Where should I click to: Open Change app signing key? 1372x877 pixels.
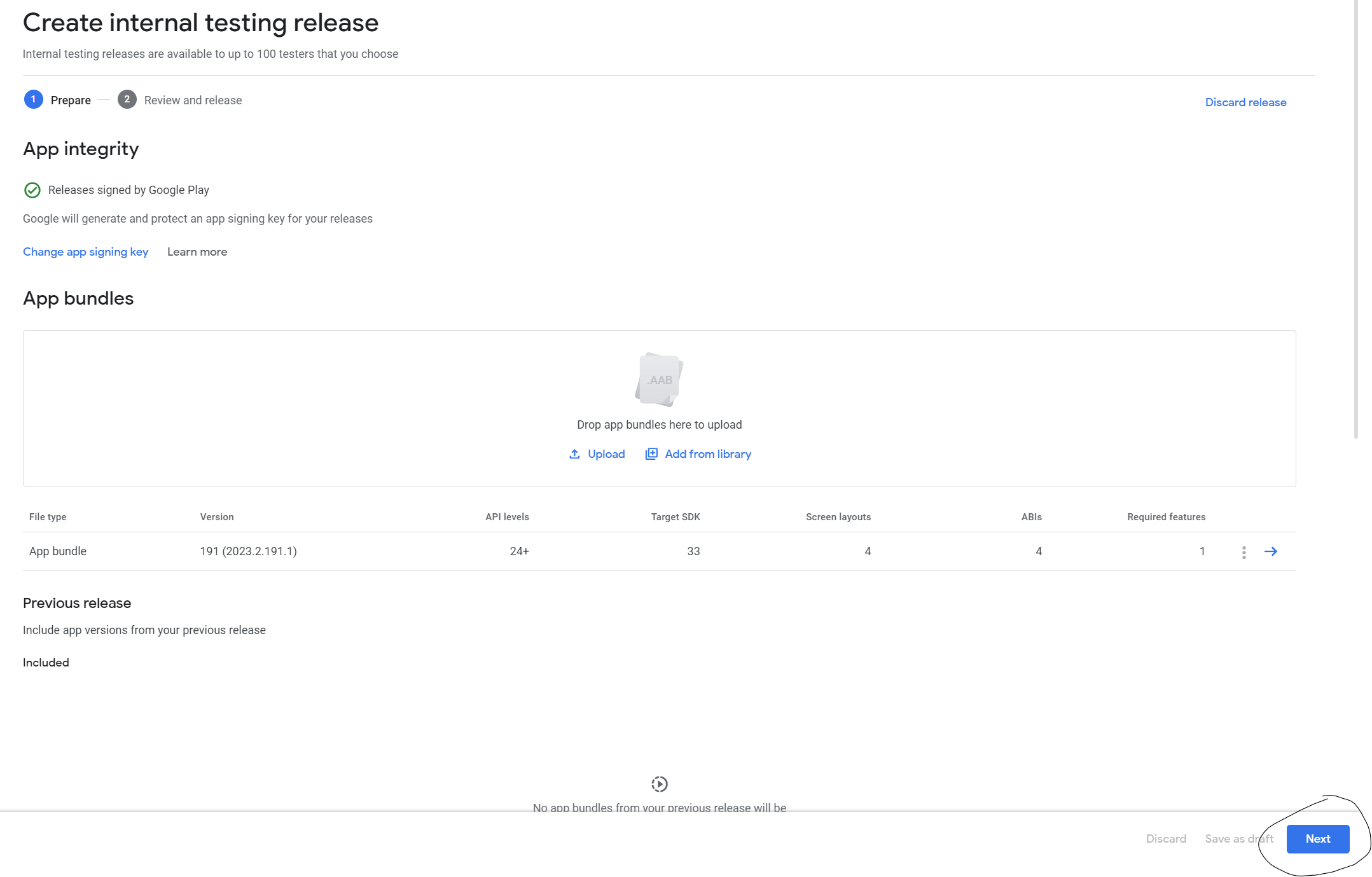pos(85,252)
